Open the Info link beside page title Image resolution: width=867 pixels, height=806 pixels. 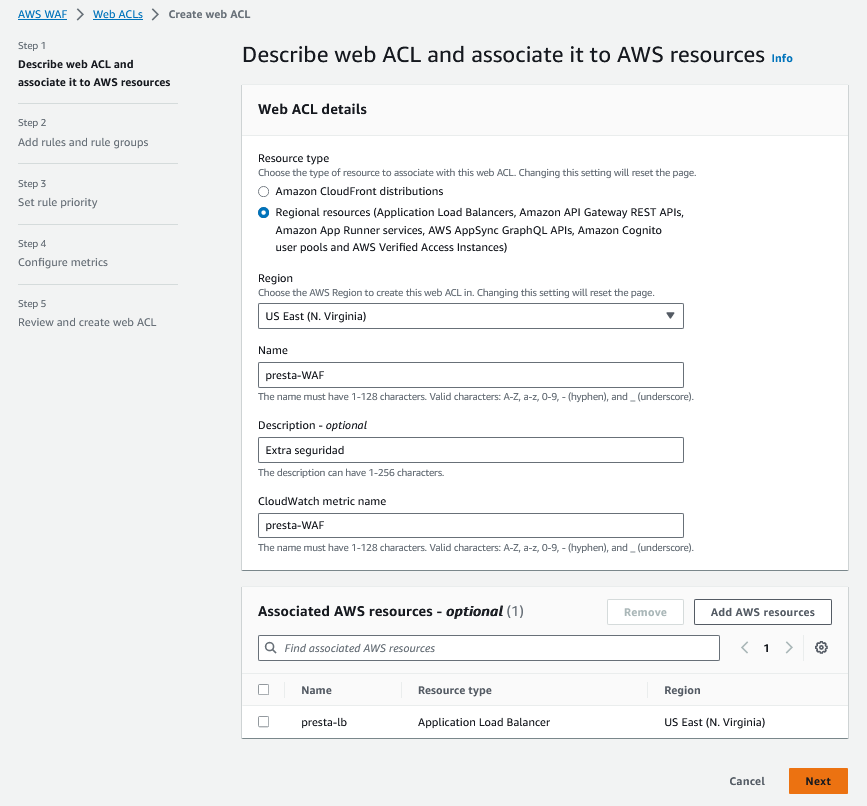[782, 58]
